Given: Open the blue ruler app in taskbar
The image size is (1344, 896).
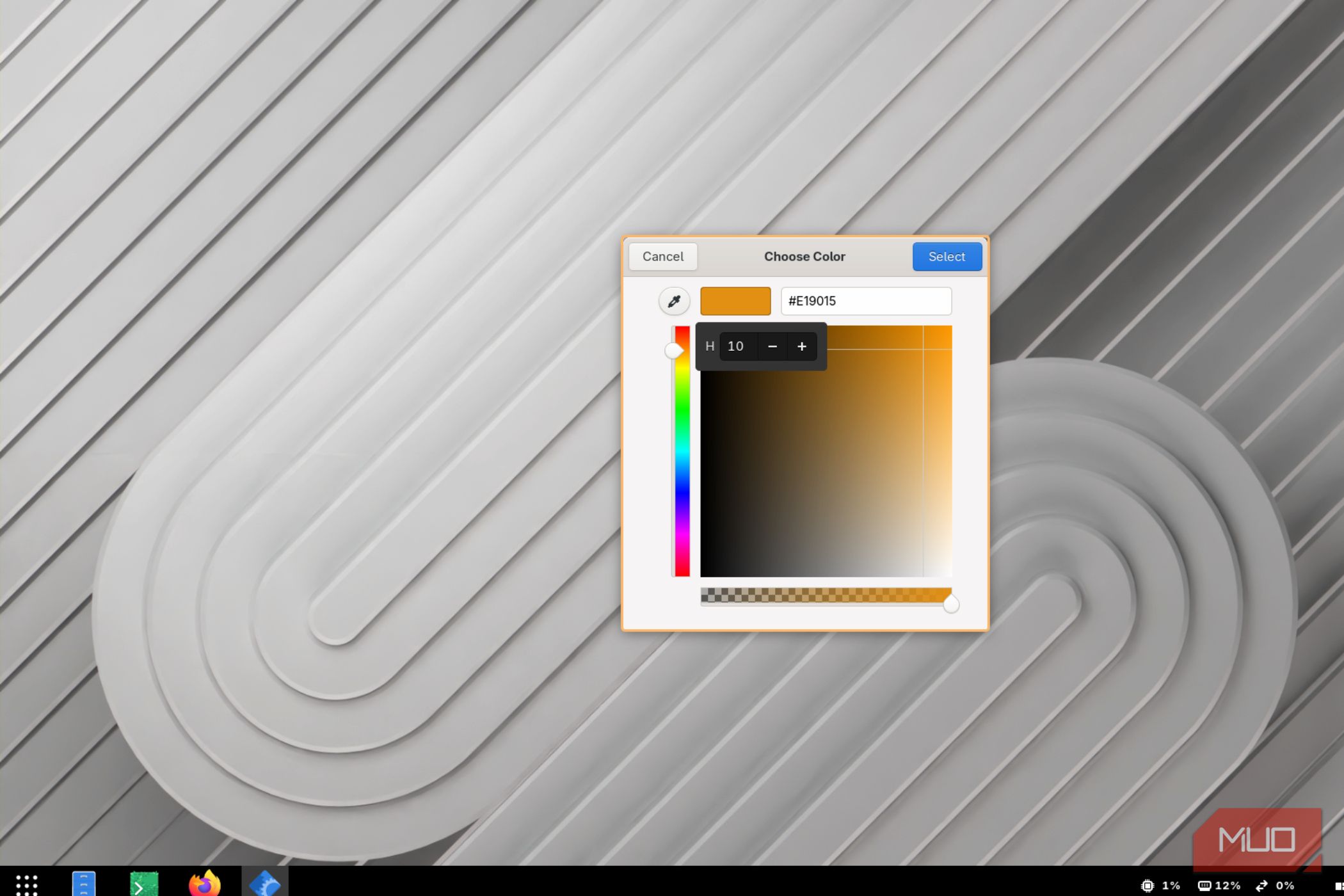Looking at the screenshot, I should pos(84,884).
